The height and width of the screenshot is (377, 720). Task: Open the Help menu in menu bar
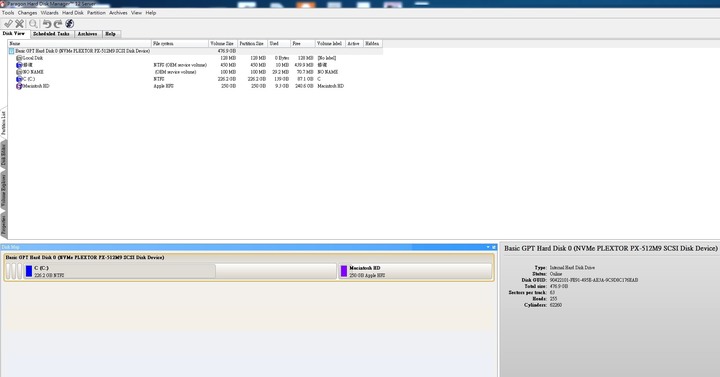pos(151,13)
